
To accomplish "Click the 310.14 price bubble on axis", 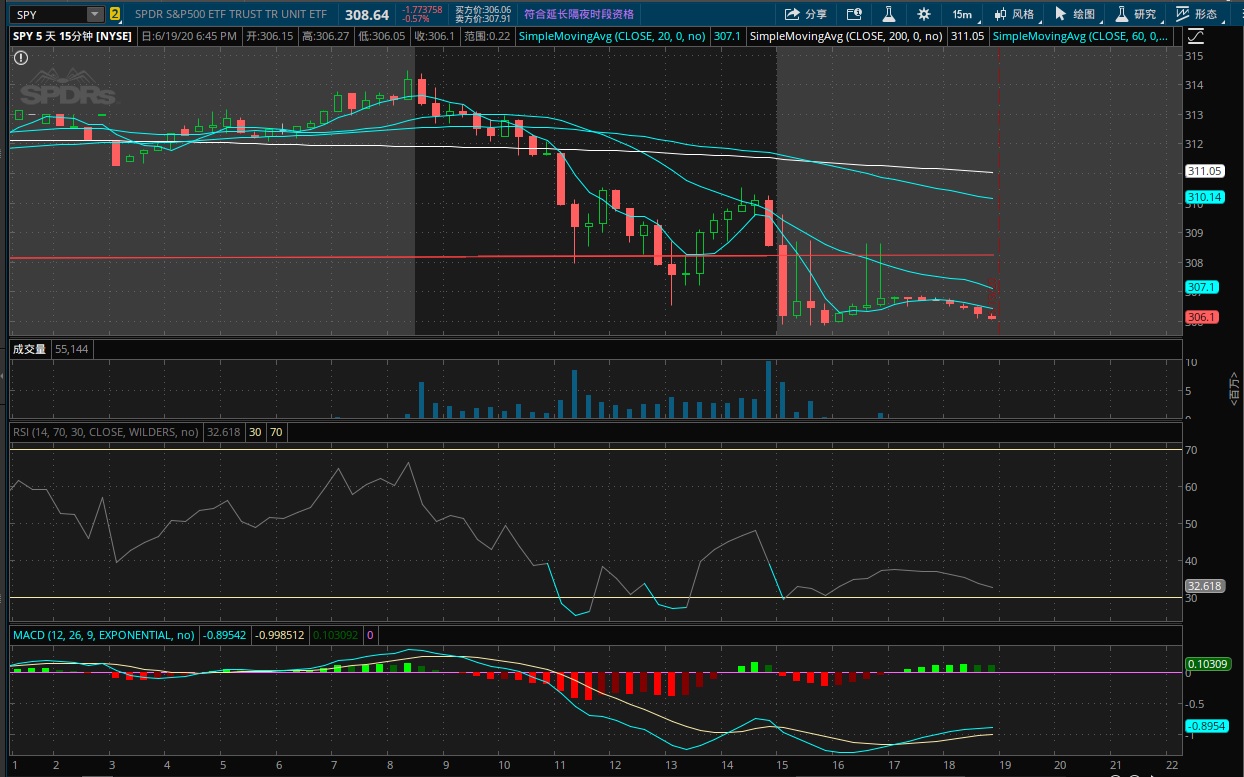I will click(x=1203, y=197).
